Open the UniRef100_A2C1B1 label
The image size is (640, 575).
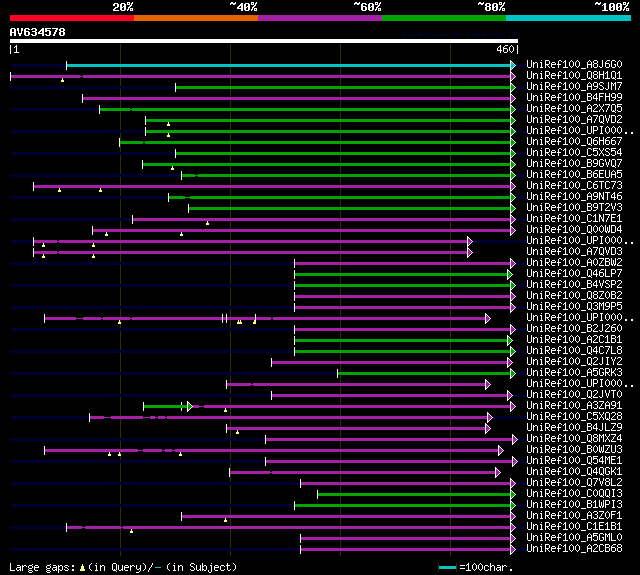574,340
